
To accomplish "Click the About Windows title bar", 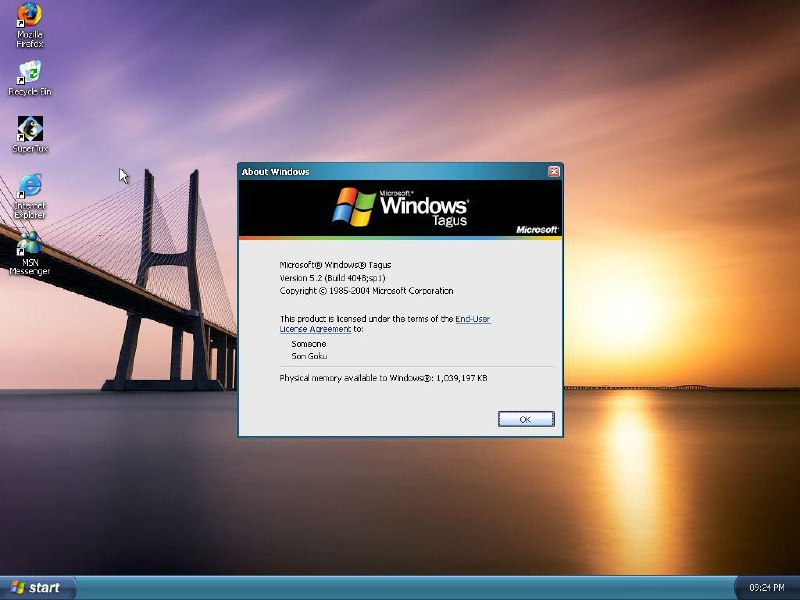I will pyautogui.click(x=400, y=171).
